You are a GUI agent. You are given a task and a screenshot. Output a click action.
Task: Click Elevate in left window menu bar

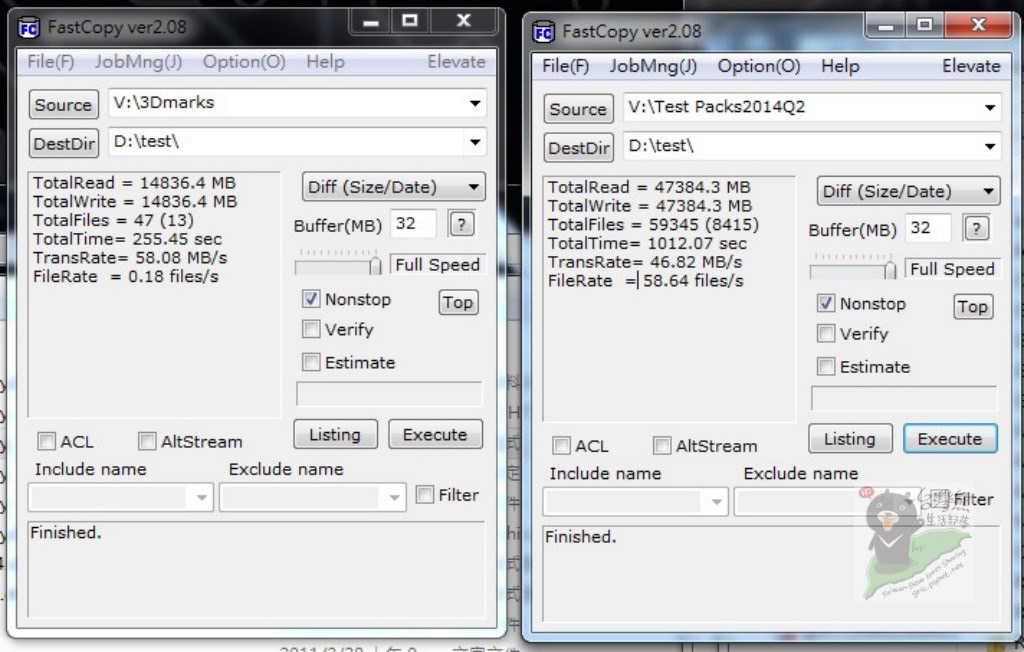click(456, 62)
